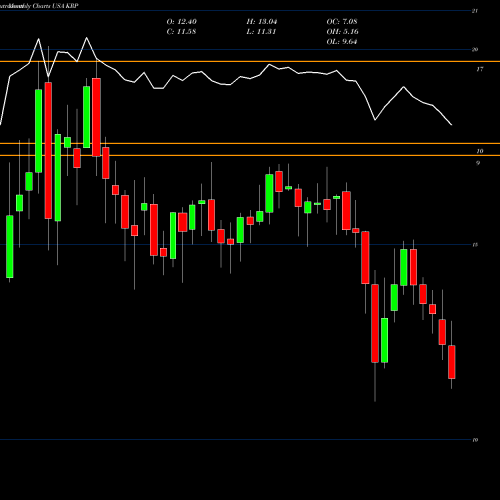Image resolution: width=500 pixels, height=500 pixels.
Task: Click the OL: 9.64 reading
Action: [342, 42]
